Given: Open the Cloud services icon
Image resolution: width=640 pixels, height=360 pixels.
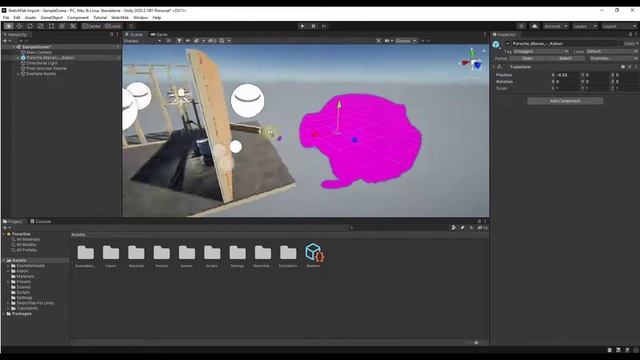Looking at the screenshot, I should pyautogui.click(x=534, y=26).
